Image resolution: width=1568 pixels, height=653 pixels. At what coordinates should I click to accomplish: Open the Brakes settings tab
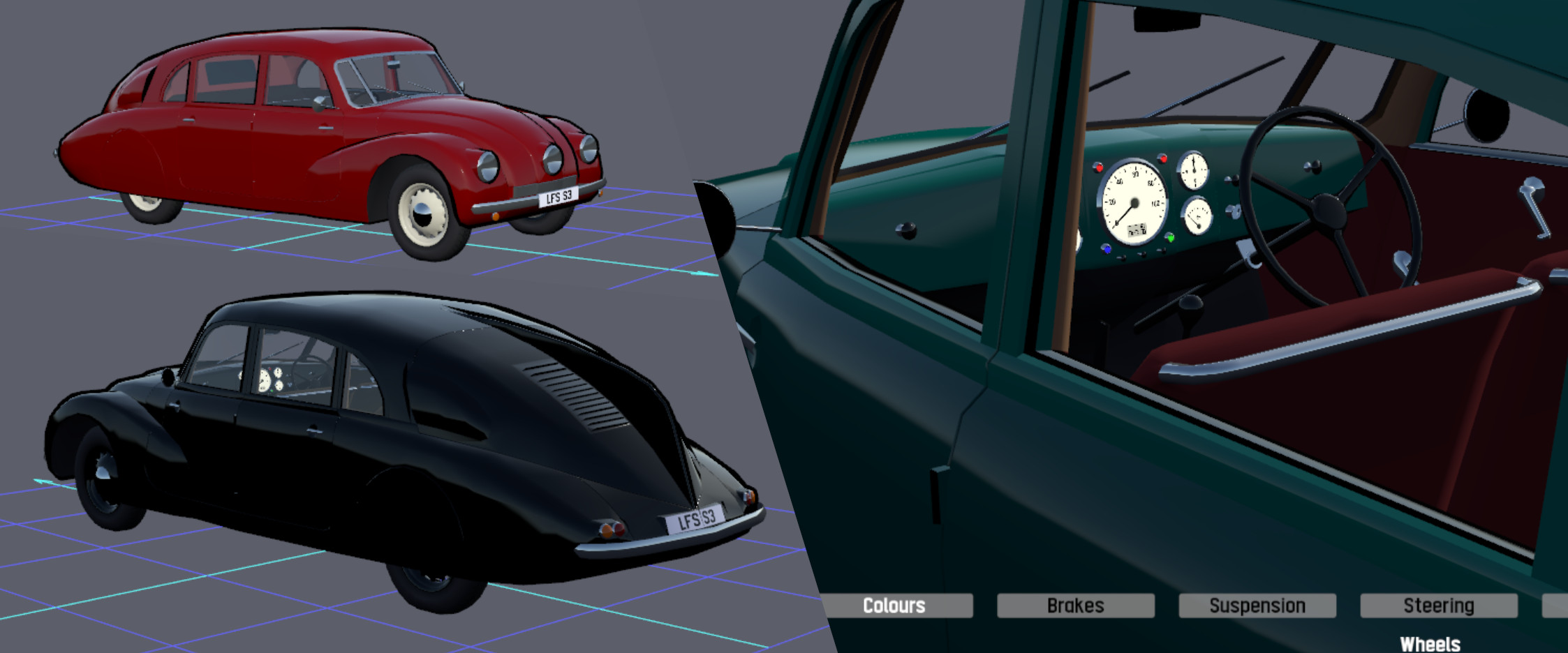1076,606
